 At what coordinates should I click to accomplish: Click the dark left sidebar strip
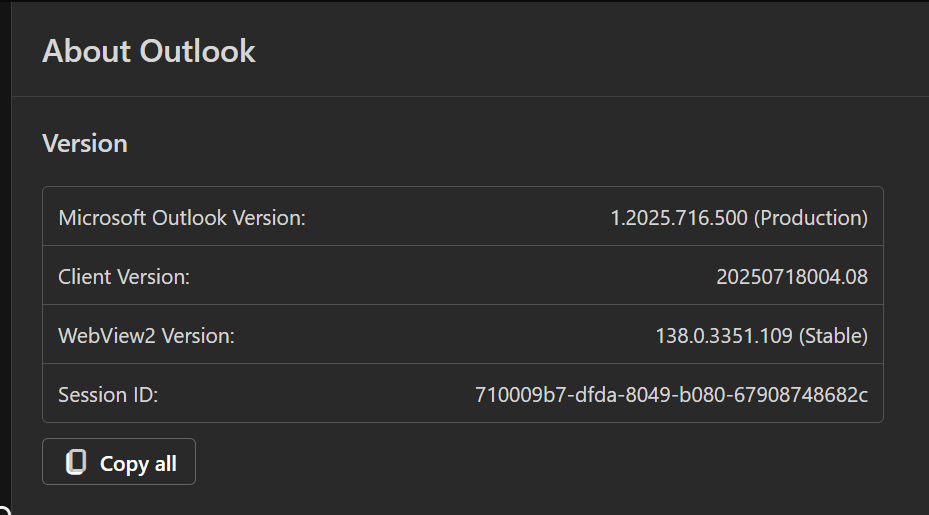coord(5,250)
